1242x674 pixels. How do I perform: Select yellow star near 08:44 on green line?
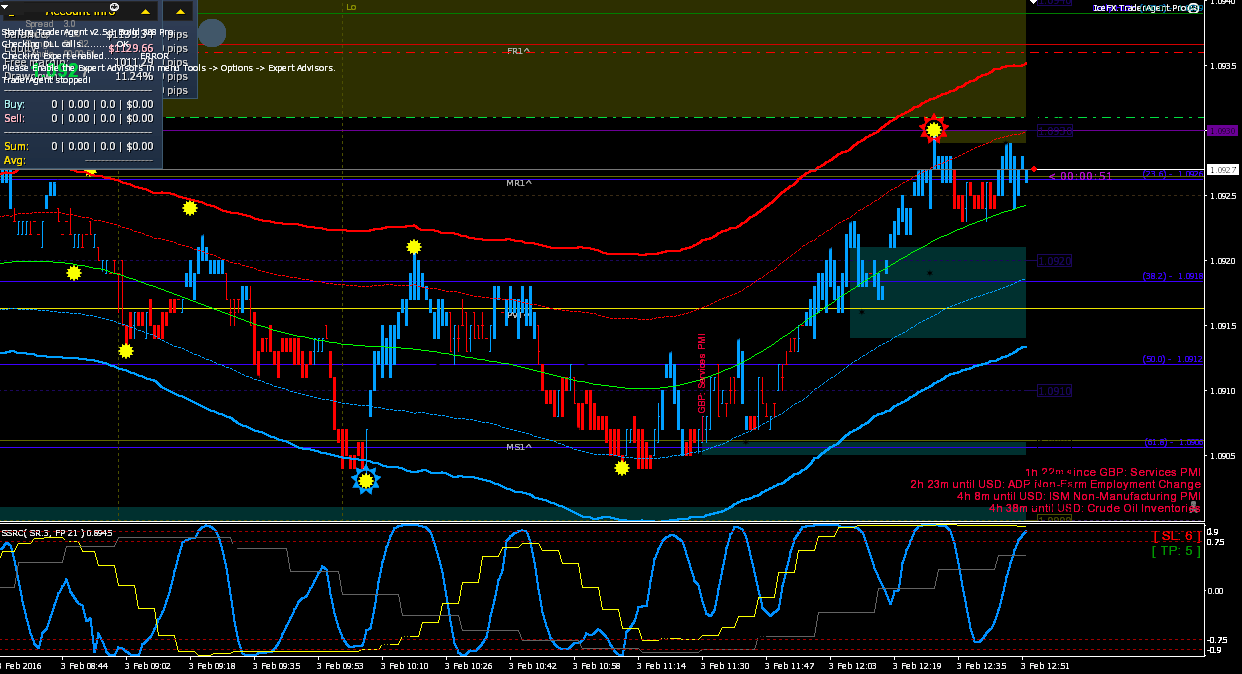point(74,272)
